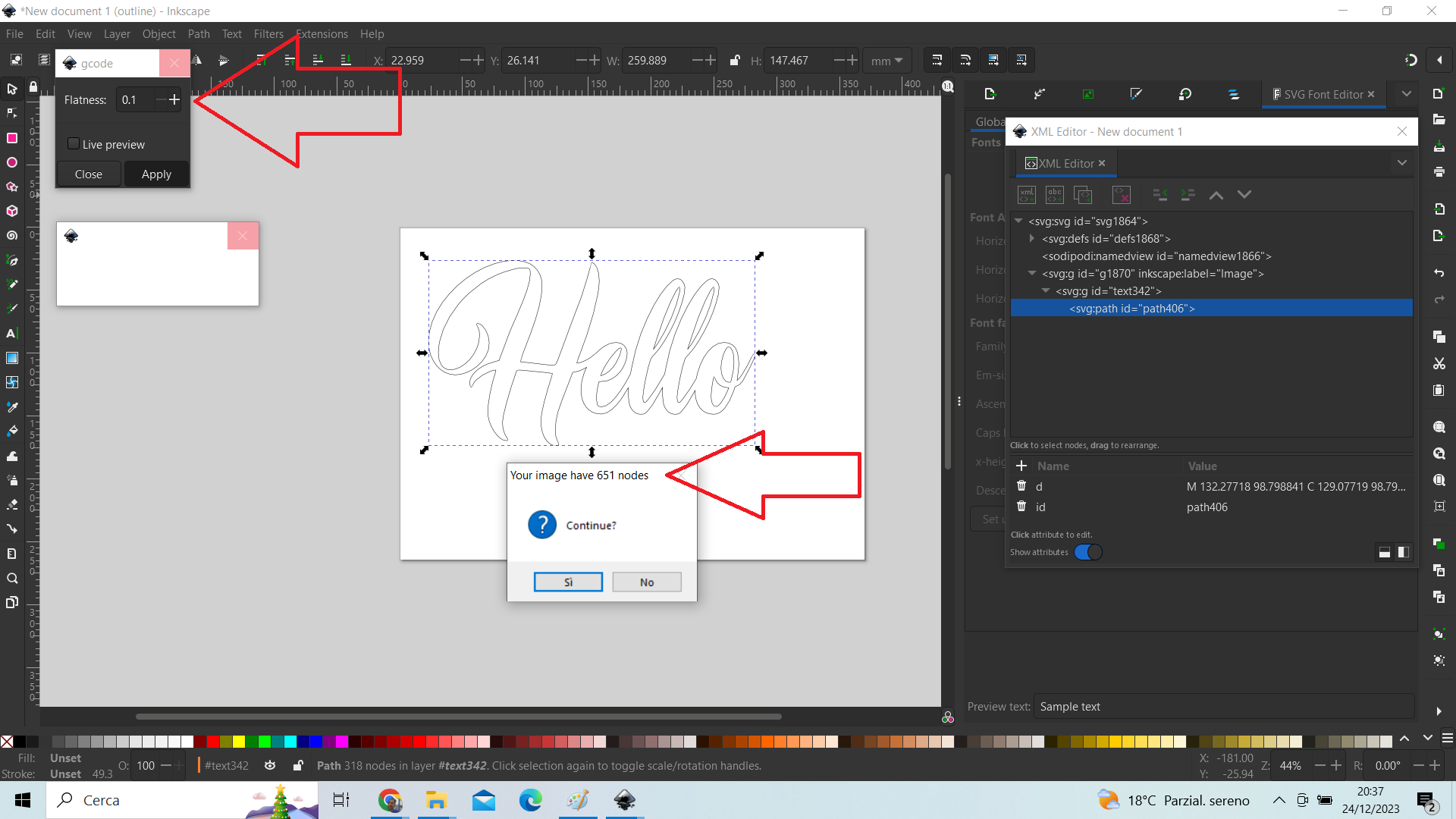Select the Text tool in sidebar

13,332
